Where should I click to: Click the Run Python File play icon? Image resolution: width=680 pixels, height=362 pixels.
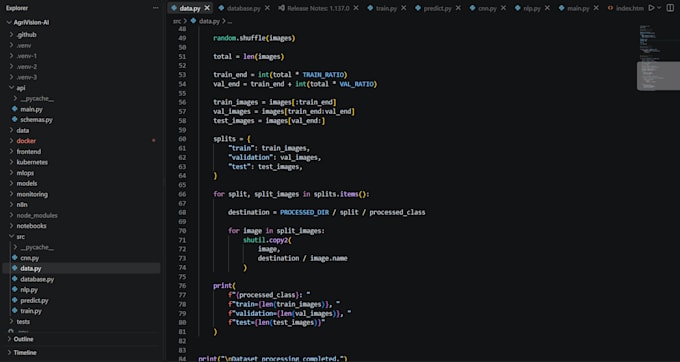[x=651, y=8]
